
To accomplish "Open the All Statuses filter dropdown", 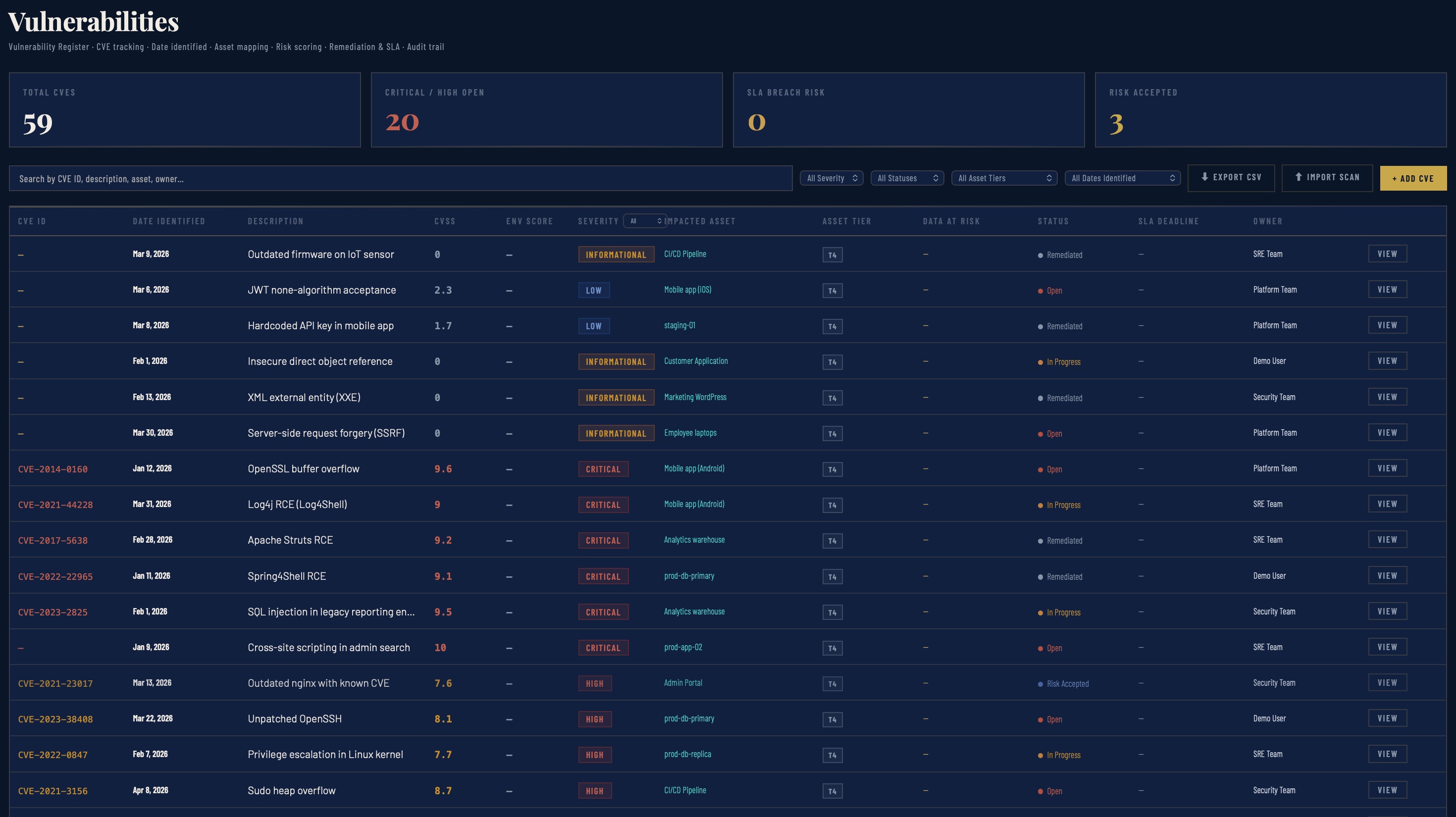I will (x=907, y=178).
